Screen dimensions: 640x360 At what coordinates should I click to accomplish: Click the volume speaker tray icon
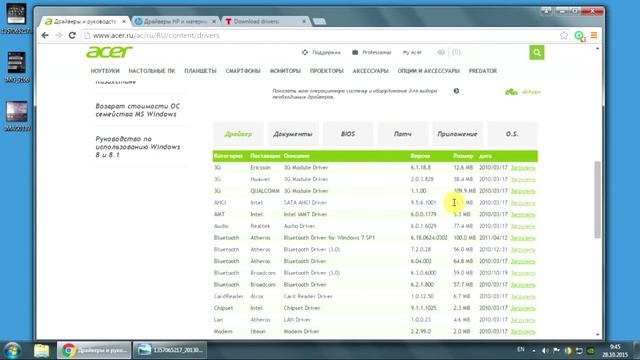pos(545,351)
